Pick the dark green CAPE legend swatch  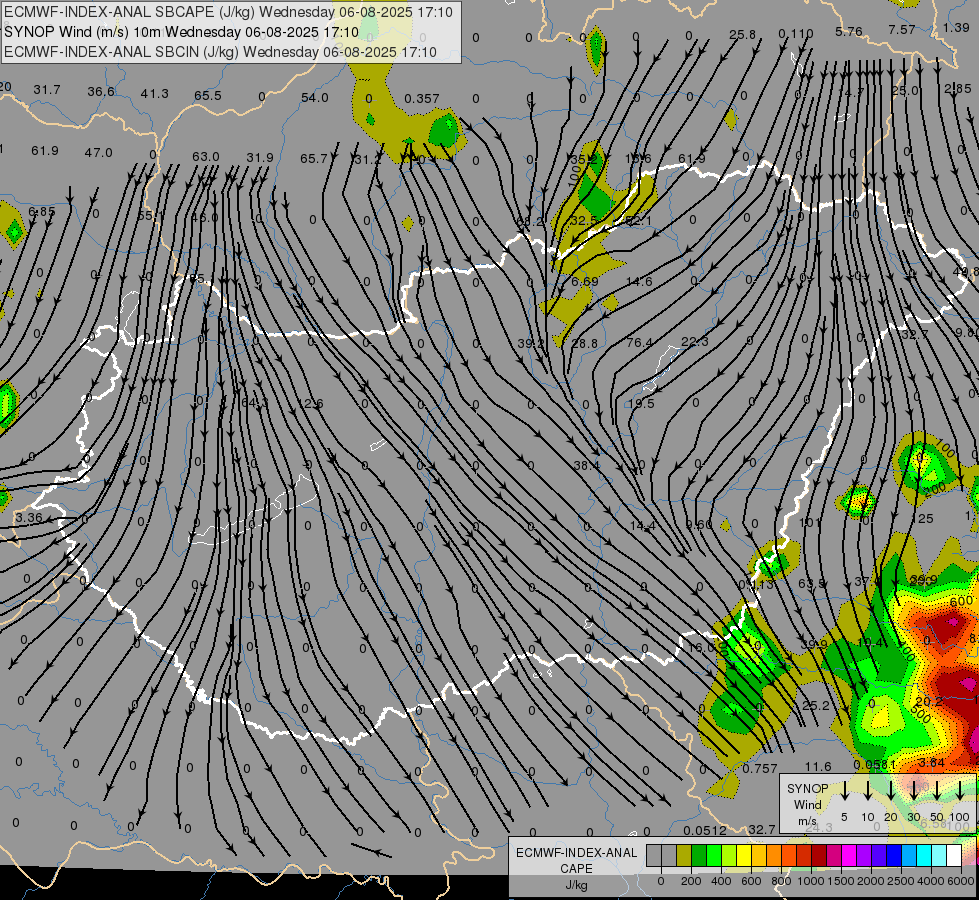(x=699, y=856)
